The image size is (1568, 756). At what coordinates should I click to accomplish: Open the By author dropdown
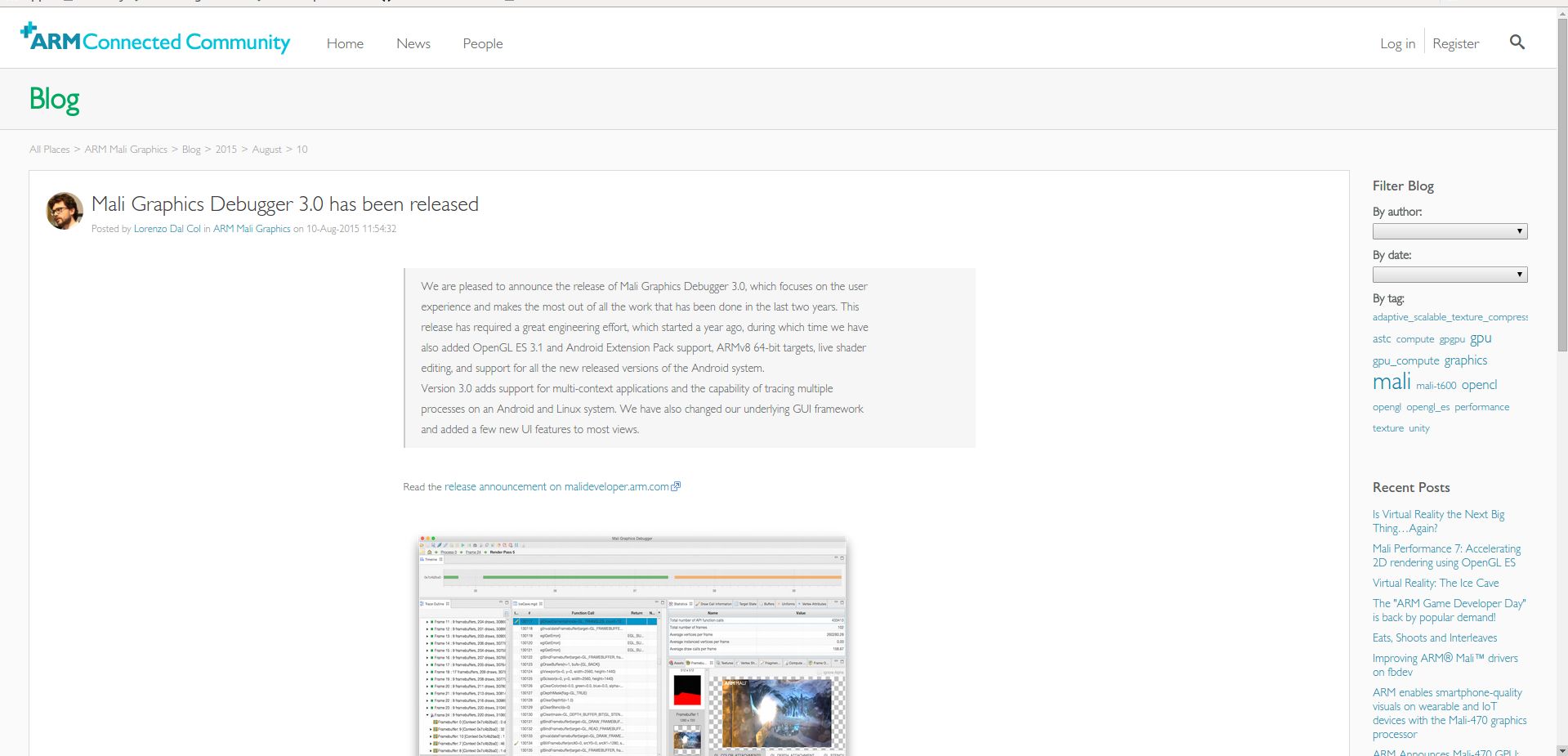click(x=1450, y=231)
